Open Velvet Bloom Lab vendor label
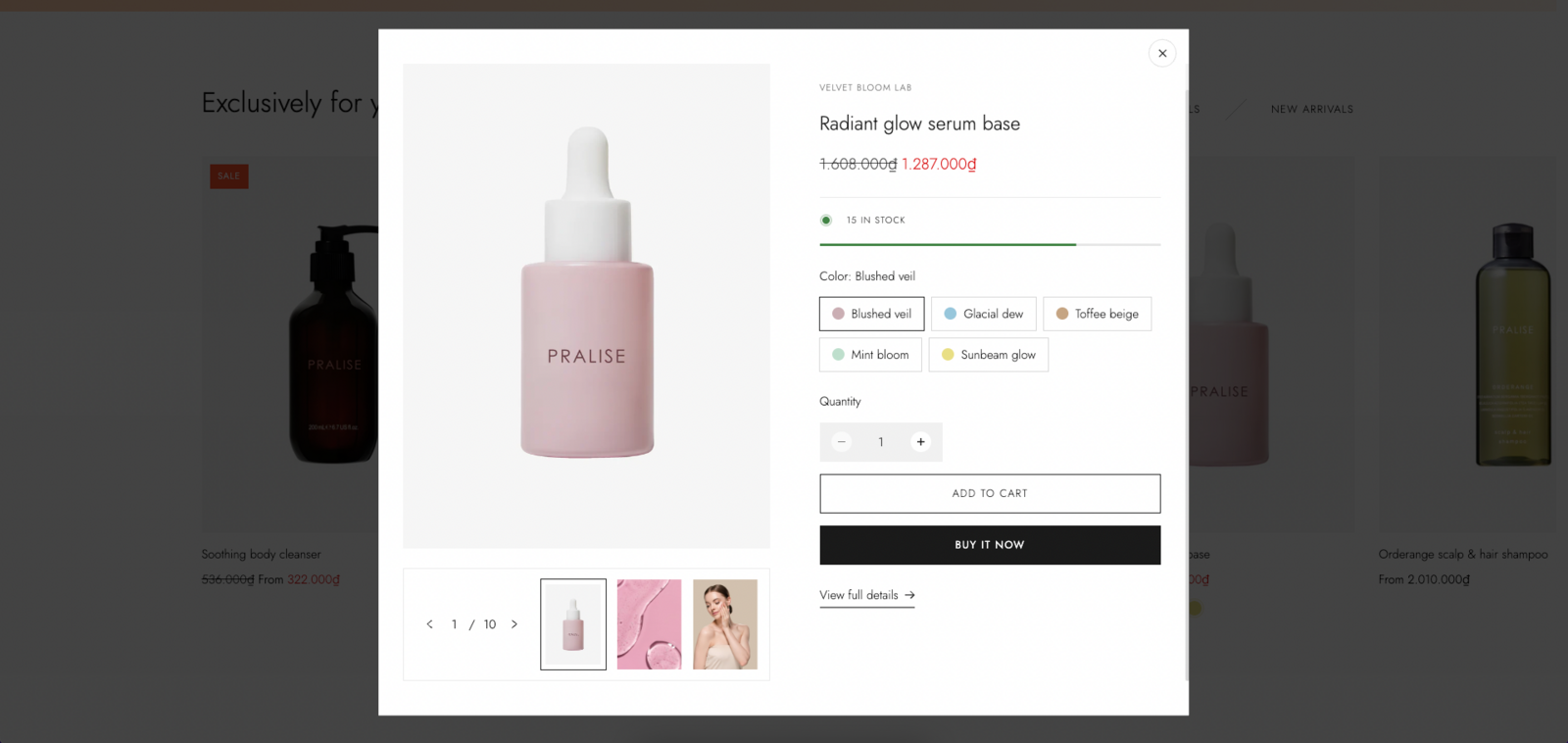The height and width of the screenshot is (743, 1568). pyautogui.click(x=865, y=88)
